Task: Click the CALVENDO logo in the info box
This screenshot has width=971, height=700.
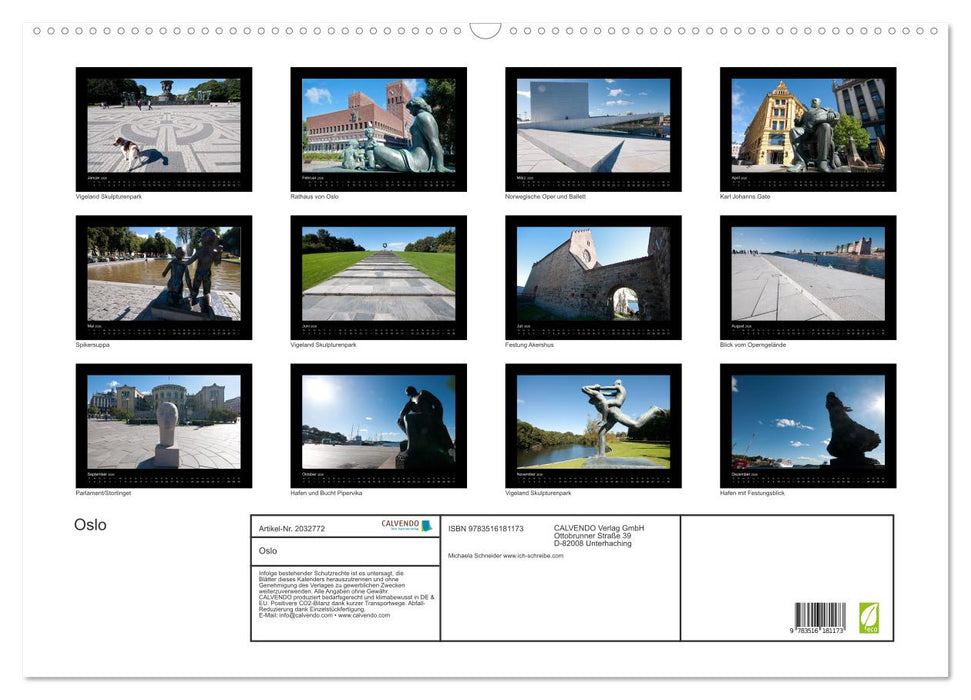Action: point(406,525)
